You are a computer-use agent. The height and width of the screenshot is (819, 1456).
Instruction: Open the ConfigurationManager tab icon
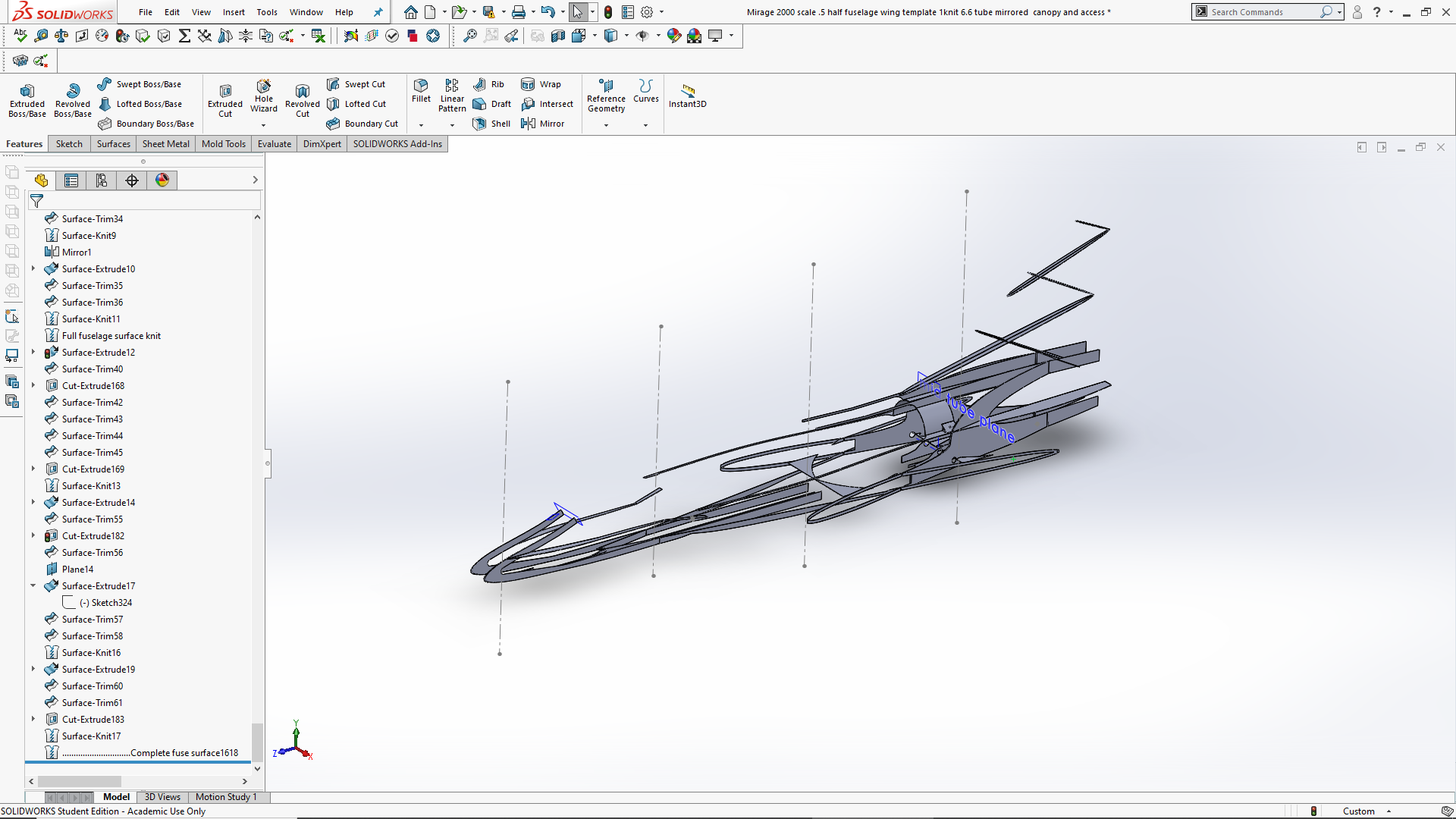click(x=102, y=180)
